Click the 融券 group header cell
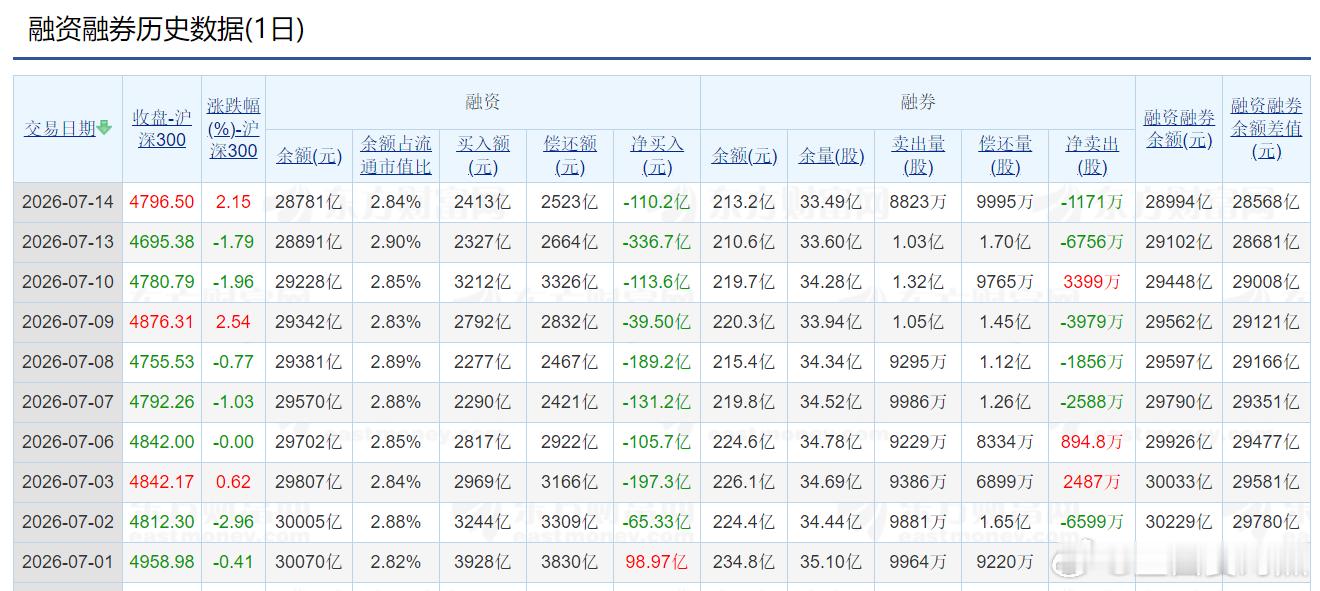The height and width of the screenshot is (591, 1320). [918, 102]
